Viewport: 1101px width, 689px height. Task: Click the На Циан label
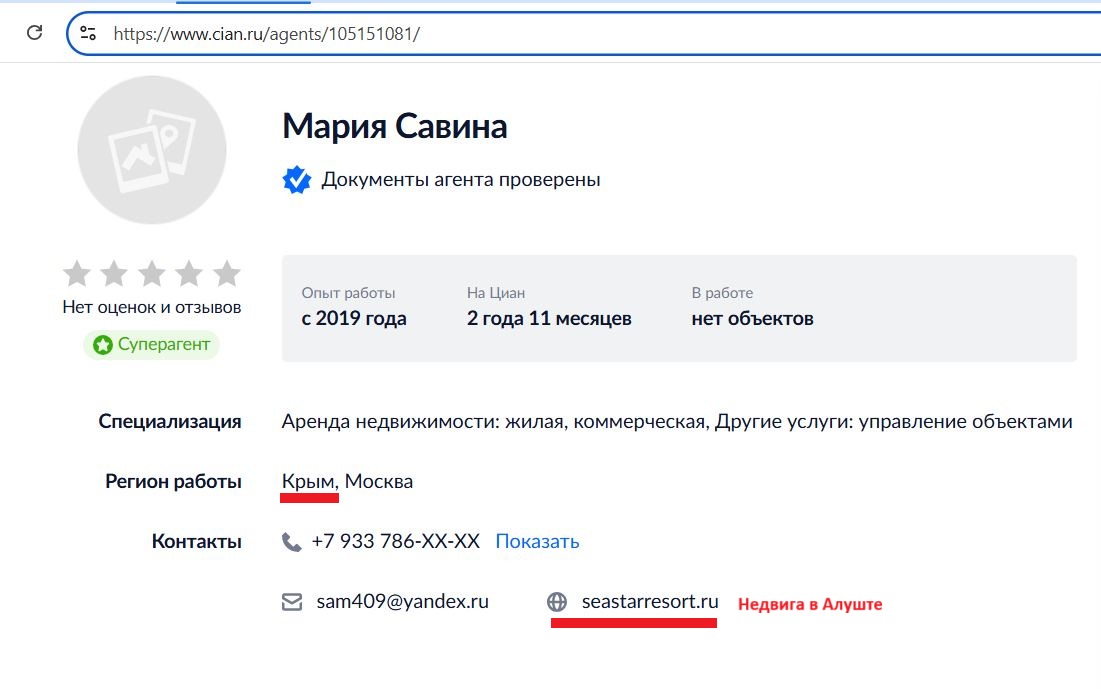(496, 293)
